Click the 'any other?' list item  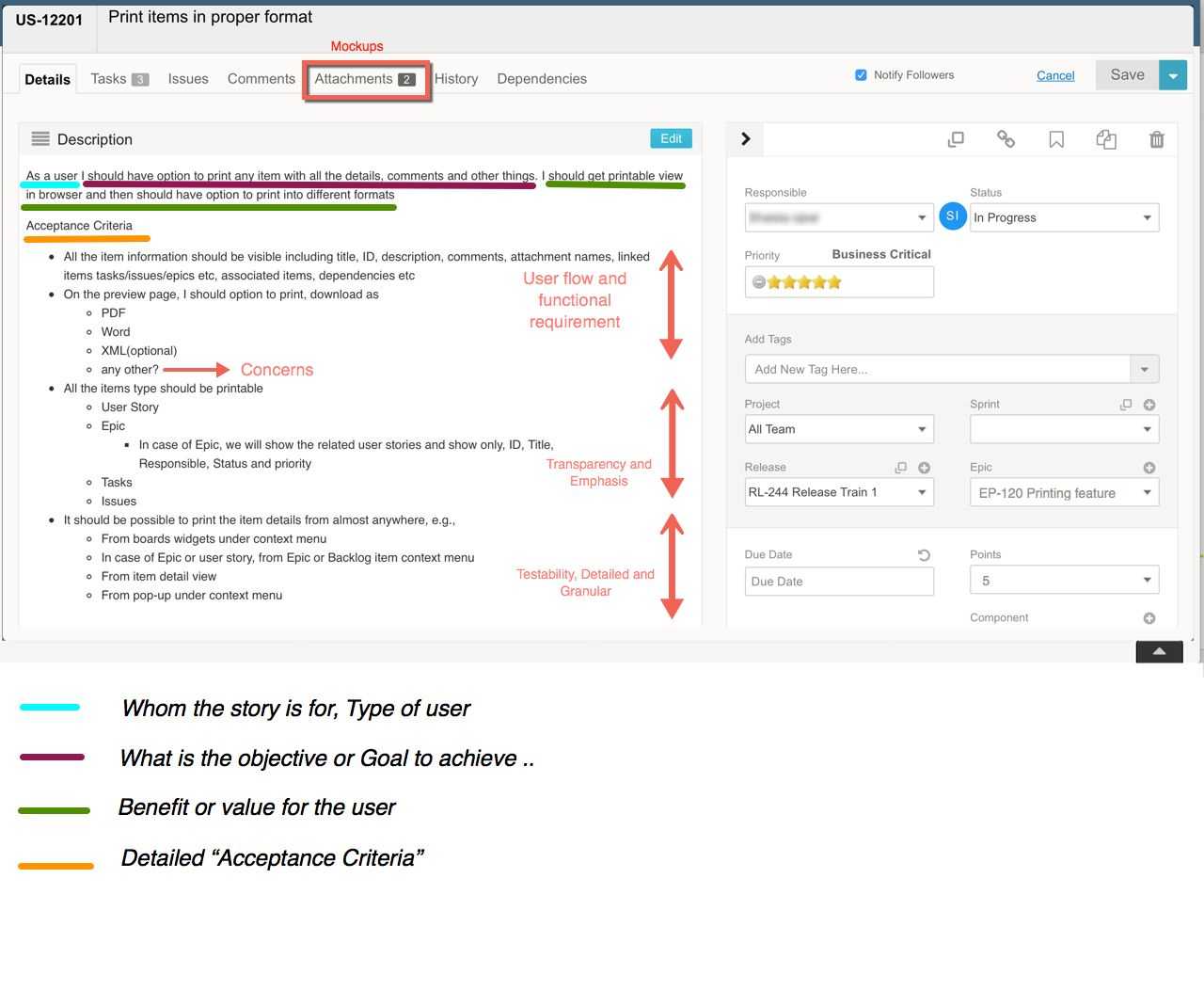(x=130, y=370)
